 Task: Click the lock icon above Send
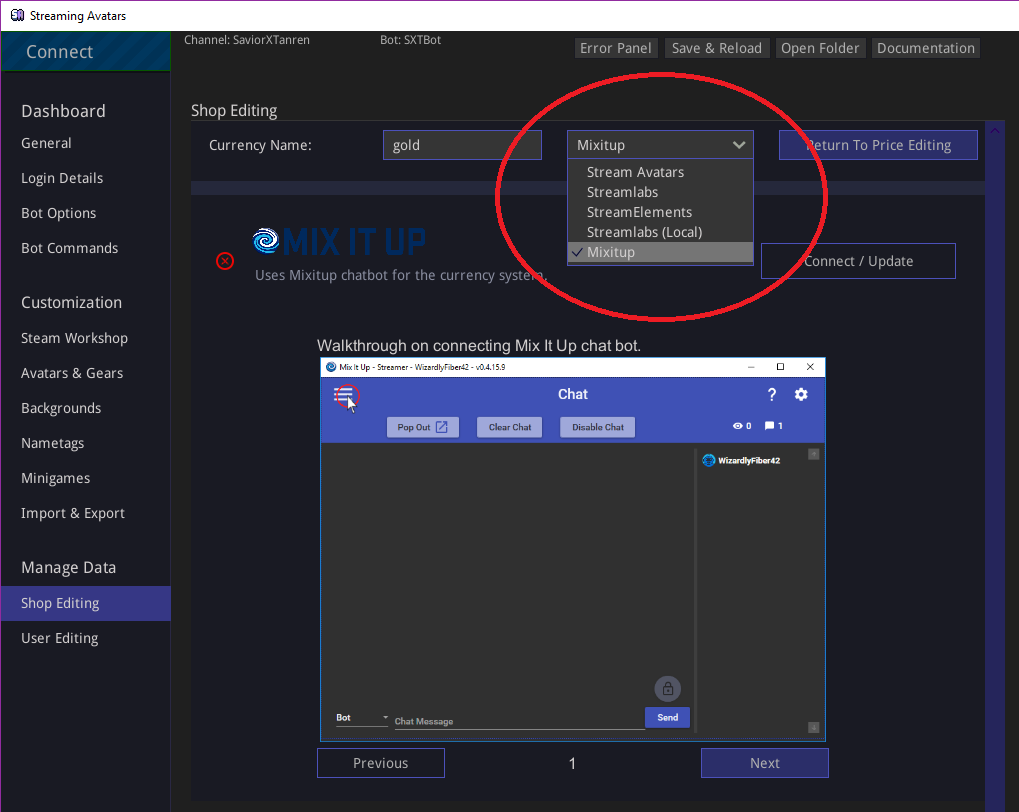point(667,689)
